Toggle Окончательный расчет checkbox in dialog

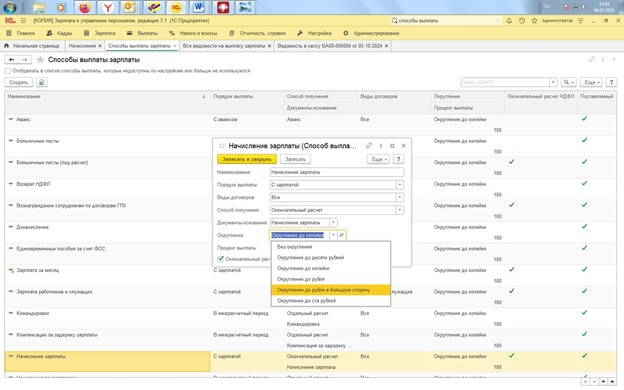(x=220, y=259)
